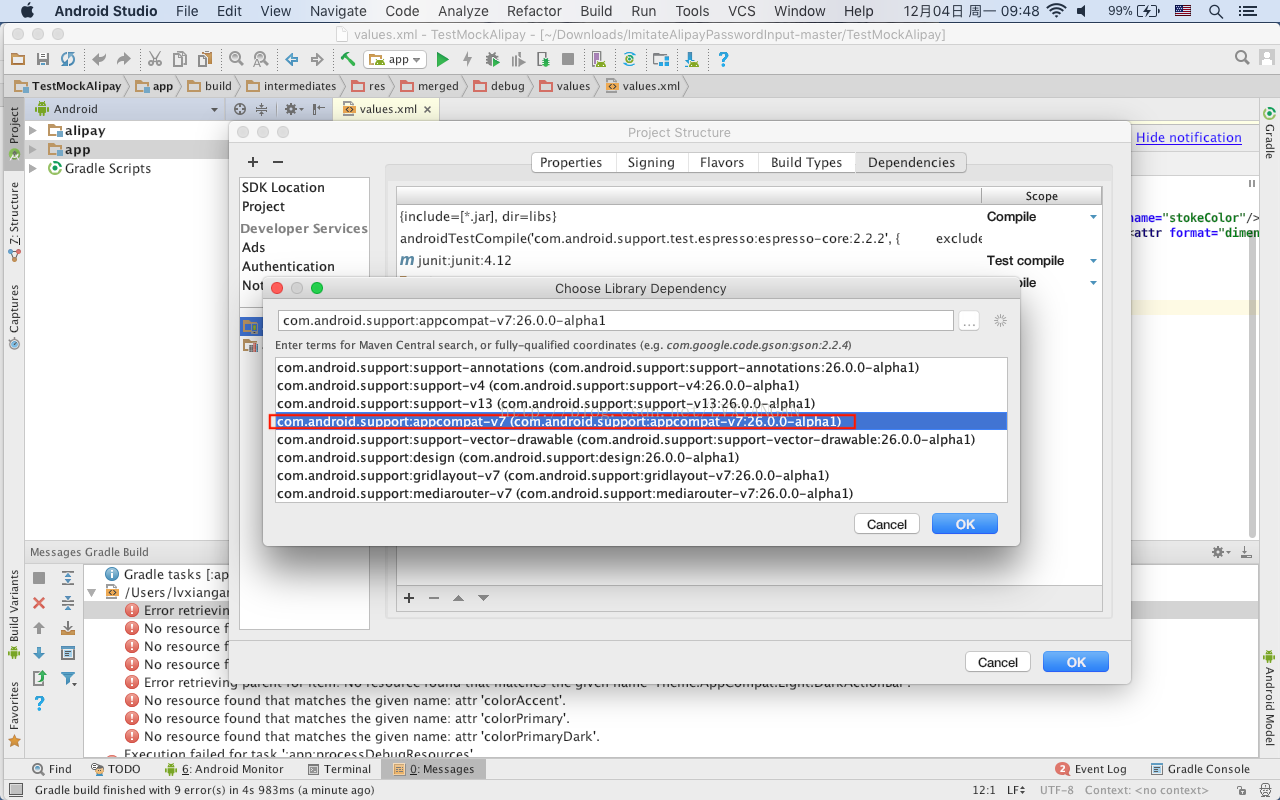Open the Terminal tool window tab

[340, 769]
